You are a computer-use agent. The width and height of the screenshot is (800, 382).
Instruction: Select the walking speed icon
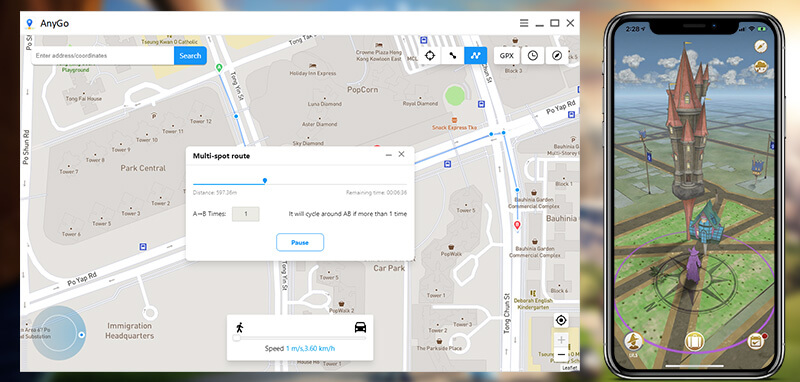click(x=239, y=327)
